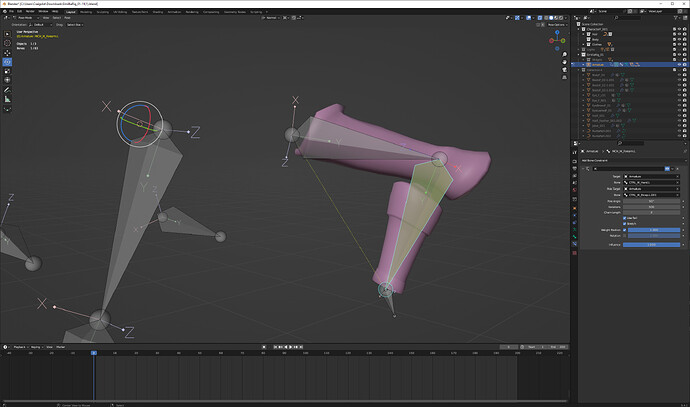Click the navigation gizmo Z axis

click(557, 32)
